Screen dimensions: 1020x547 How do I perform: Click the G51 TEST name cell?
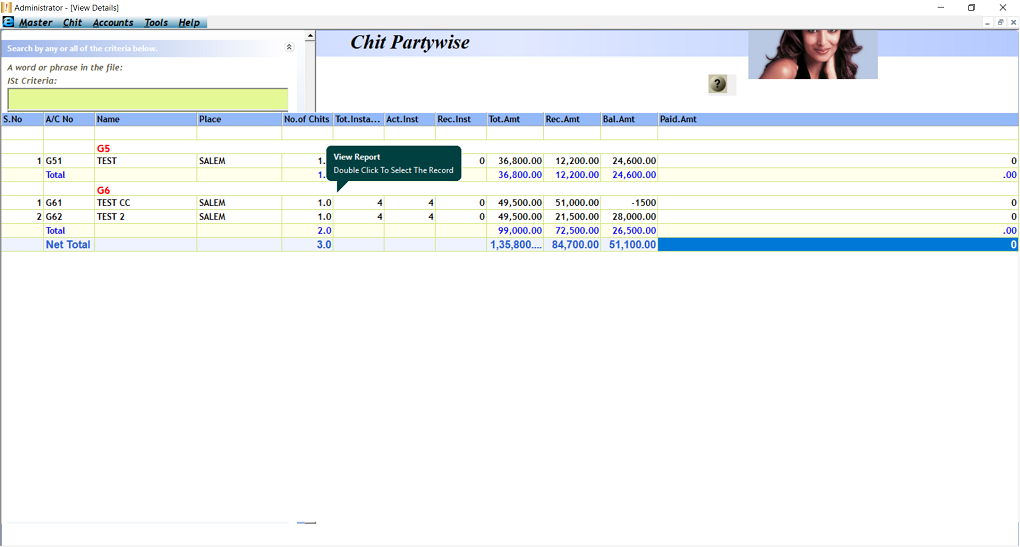pyautogui.click(x=145, y=161)
